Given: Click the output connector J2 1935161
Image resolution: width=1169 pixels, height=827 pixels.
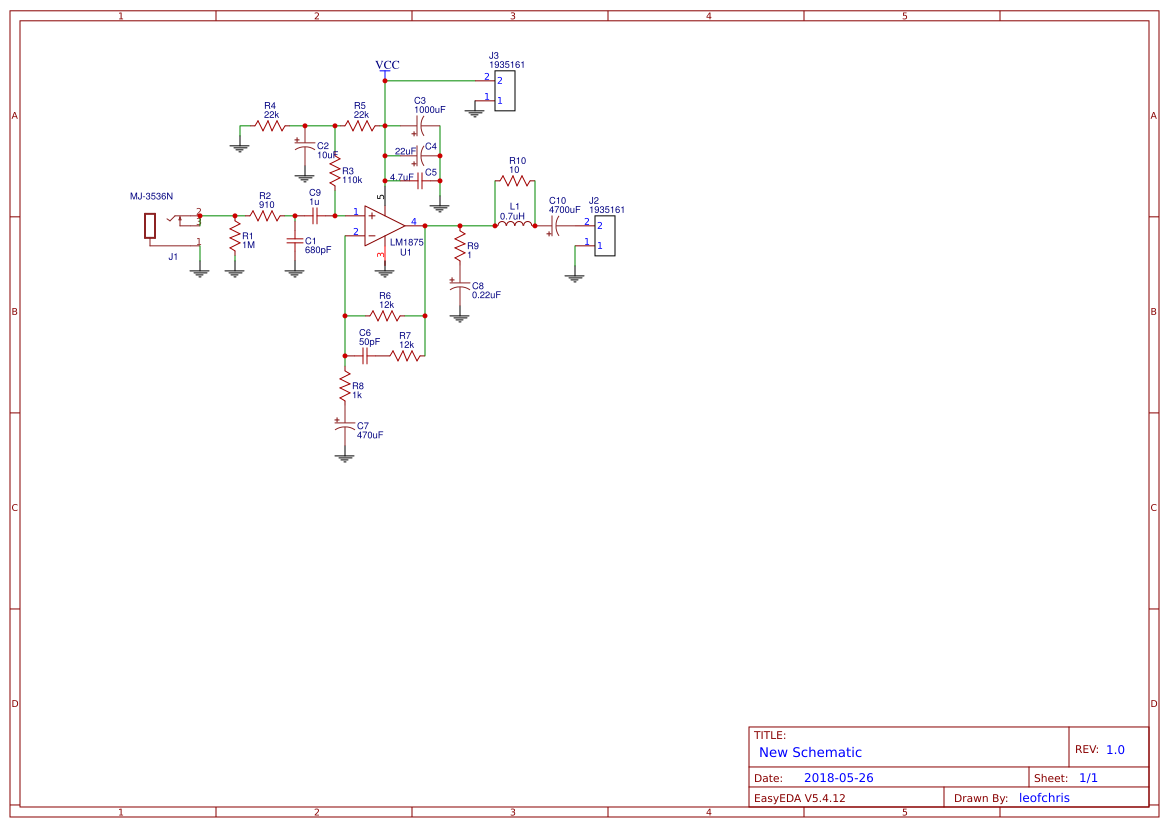Looking at the screenshot, I should pos(604,237).
